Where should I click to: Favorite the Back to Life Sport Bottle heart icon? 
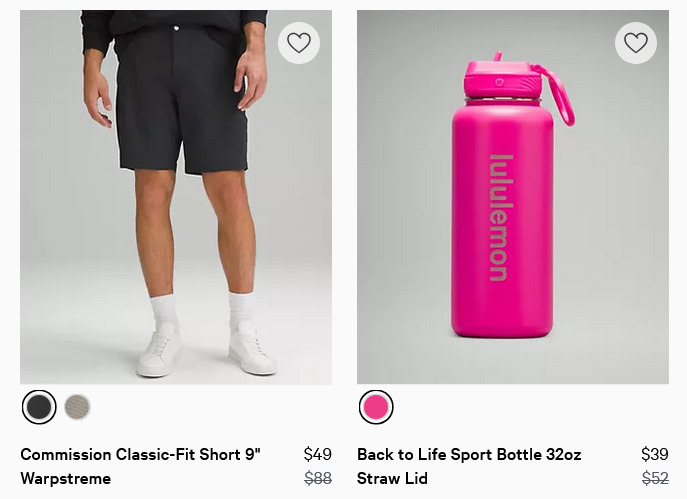[636, 43]
